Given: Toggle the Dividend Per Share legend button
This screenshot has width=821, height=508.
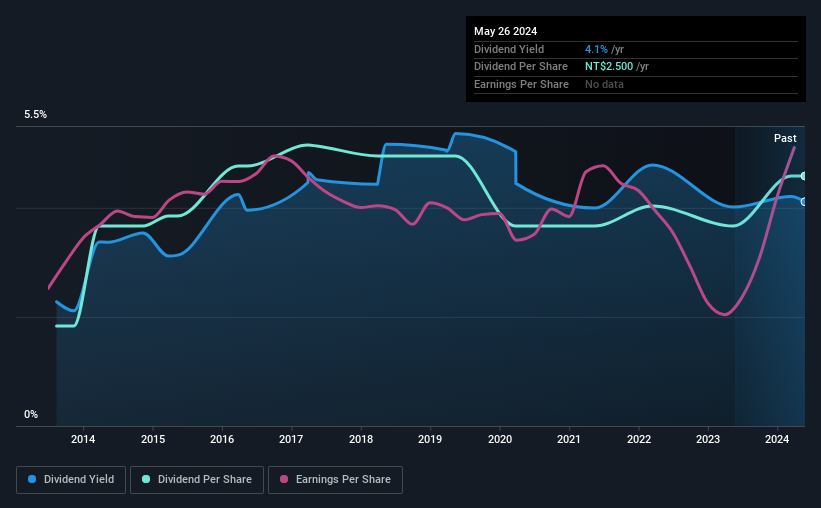Looking at the screenshot, I should 197,480.
